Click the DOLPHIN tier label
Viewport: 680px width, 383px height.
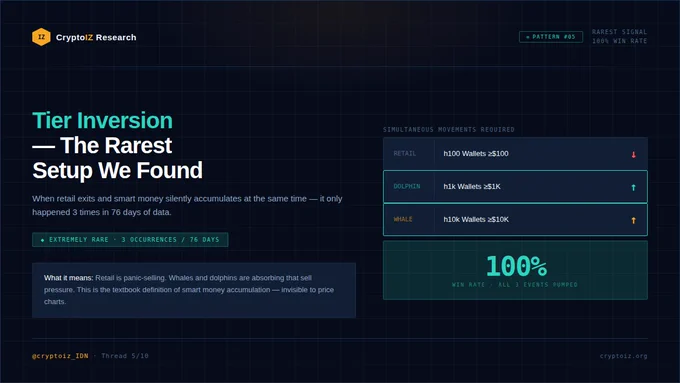(407, 187)
